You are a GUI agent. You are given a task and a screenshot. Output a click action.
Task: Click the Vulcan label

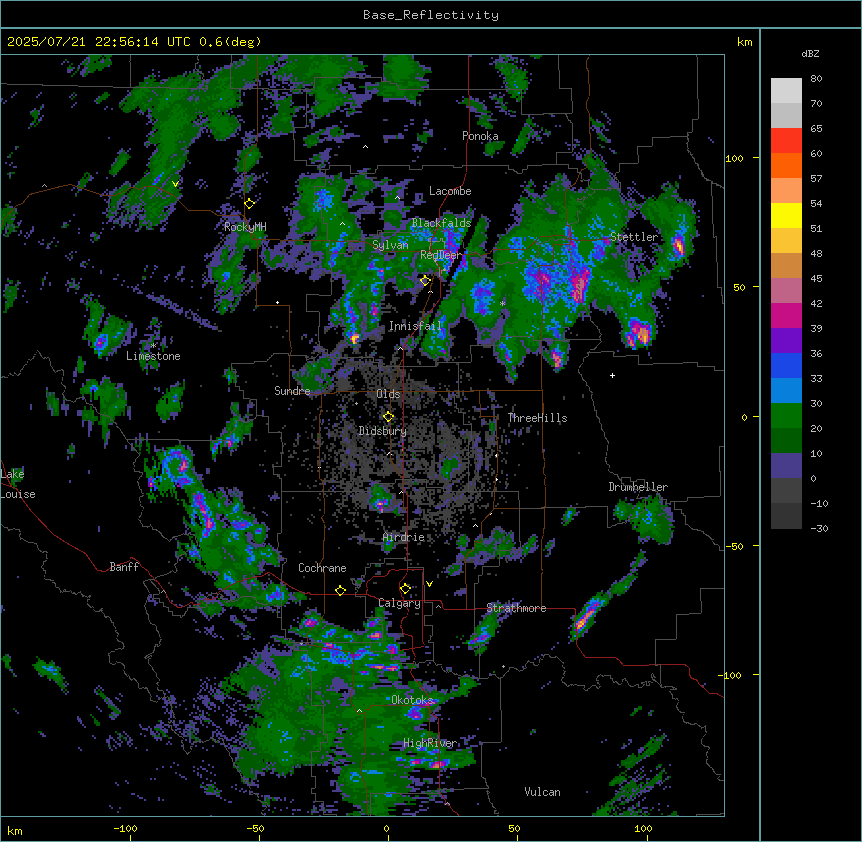542,792
